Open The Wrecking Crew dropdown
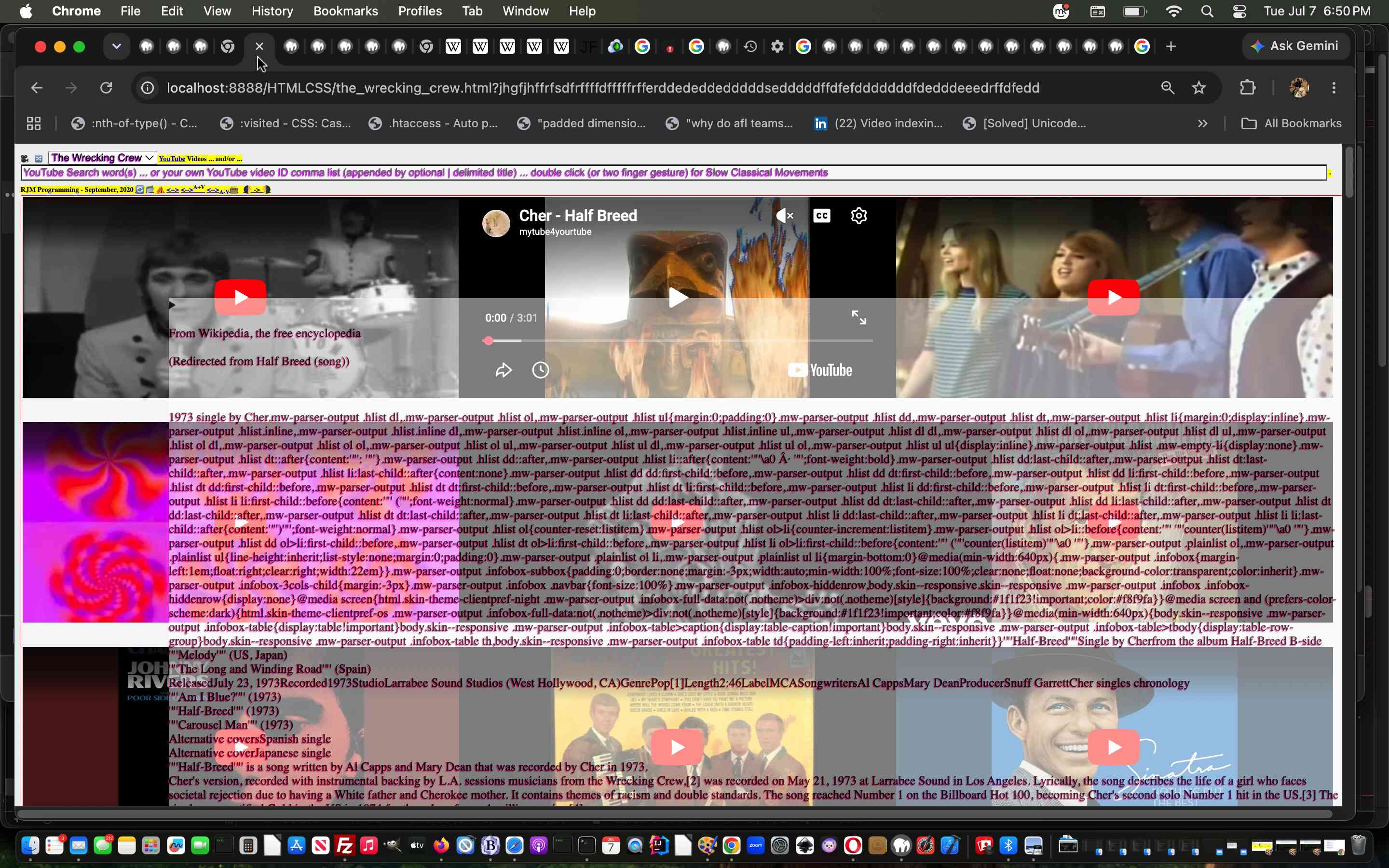 coord(103,158)
